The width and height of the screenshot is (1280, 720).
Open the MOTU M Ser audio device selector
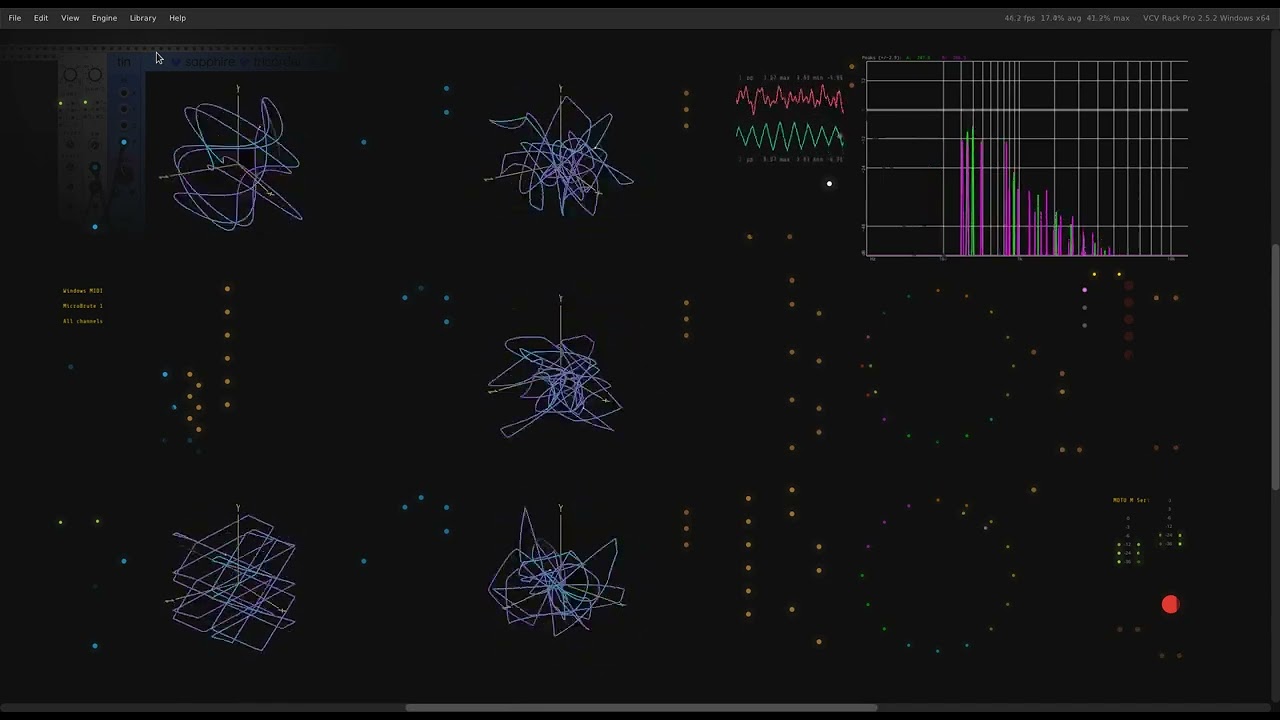click(1131, 500)
